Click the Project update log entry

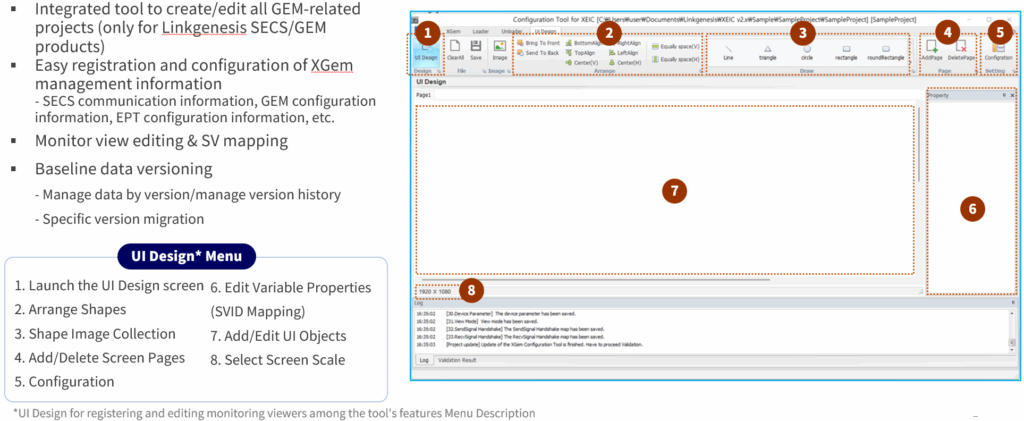pyautogui.click(x=530, y=344)
